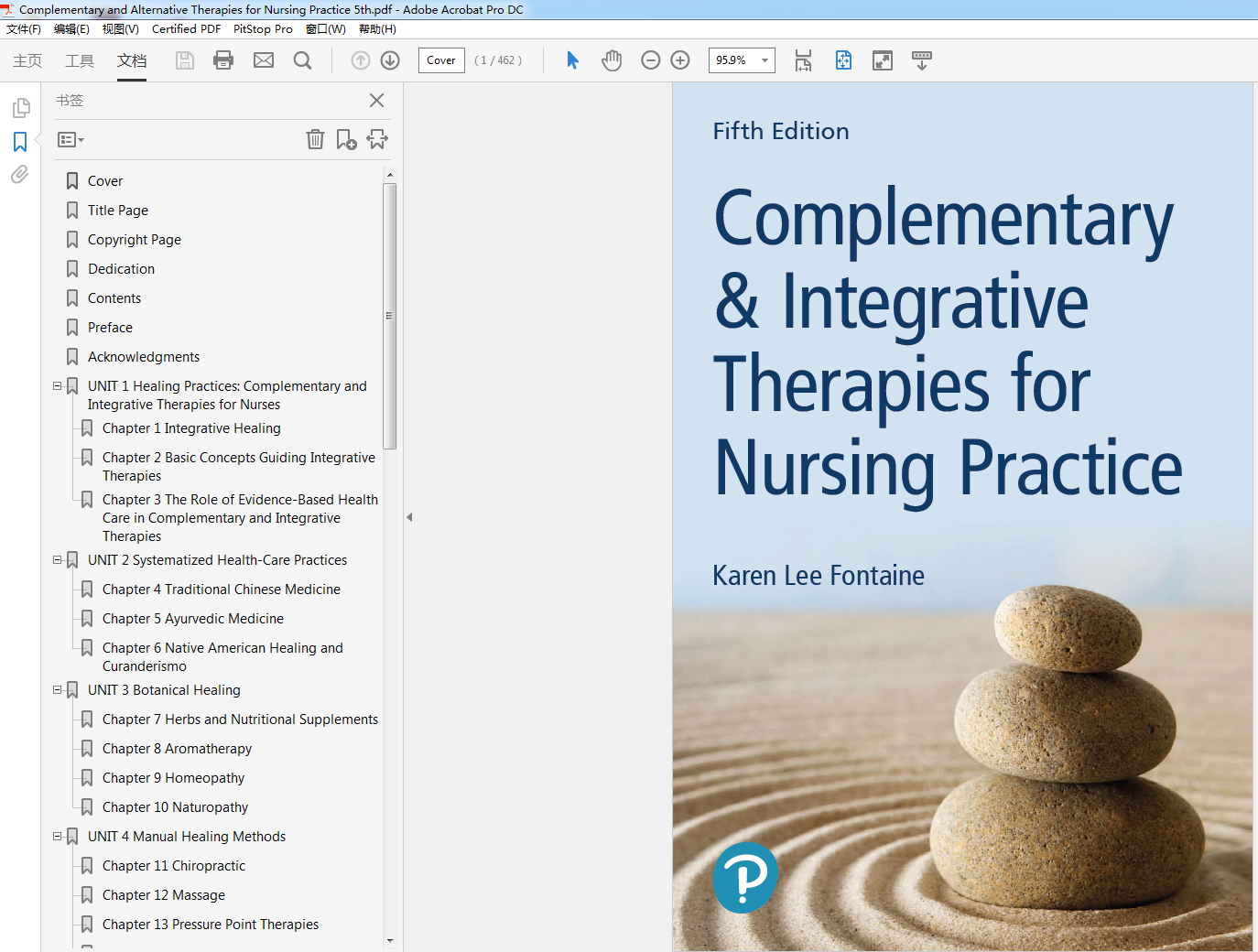Go to next page arrow icon
Viewport: 1258px width, 952px height.
(390, 60)
